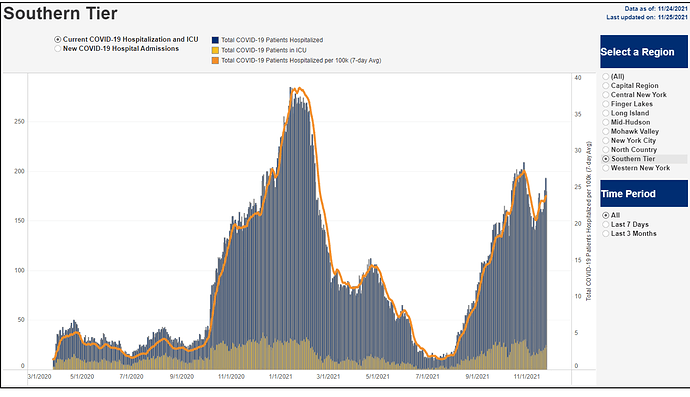Click the Time Period header
The height and width of the screenshot is (397, 690).
(644, 193)
